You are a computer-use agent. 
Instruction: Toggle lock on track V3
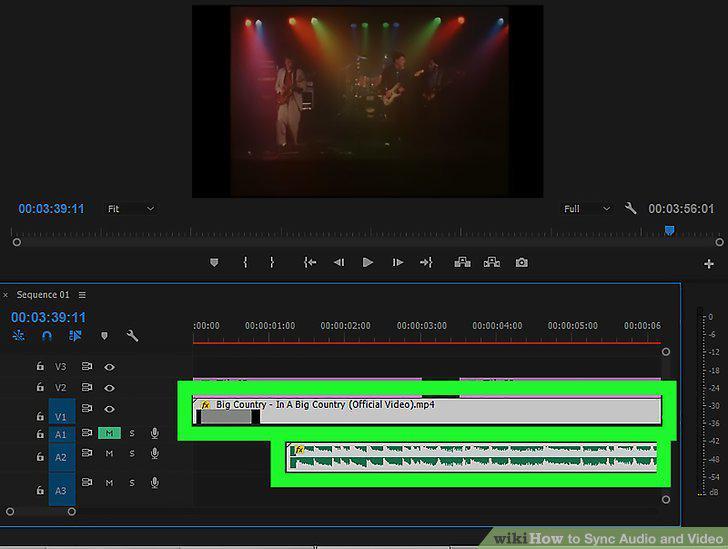point(40,366)
